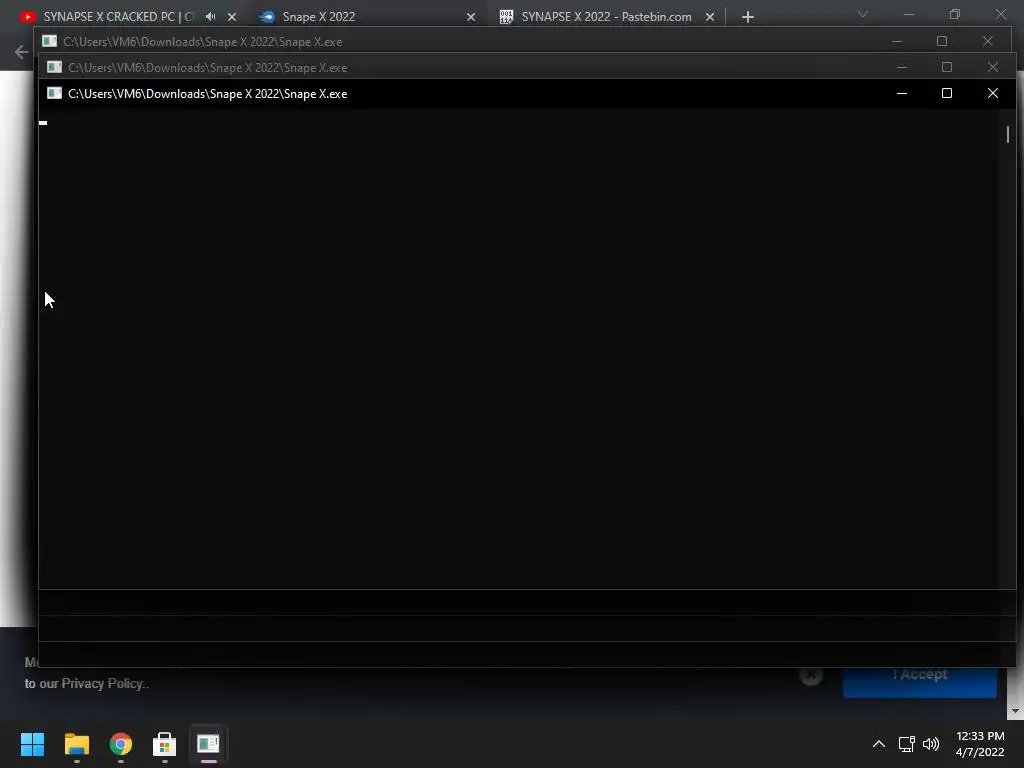Switch to the Snape X 2022 tab
Viewport: 1024px width, 768px height.
click(x=319, y=16)
